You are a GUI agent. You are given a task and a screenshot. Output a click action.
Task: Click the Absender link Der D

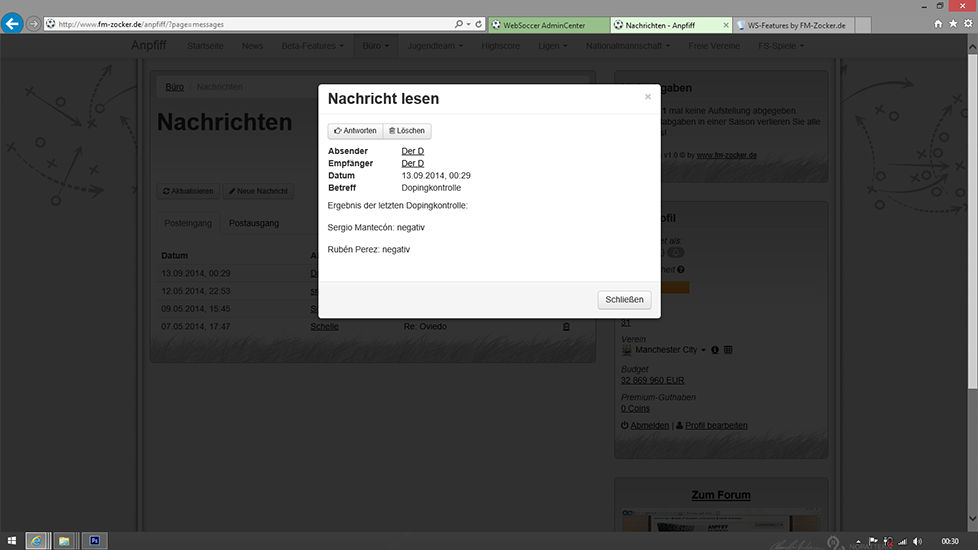point(412,151)
